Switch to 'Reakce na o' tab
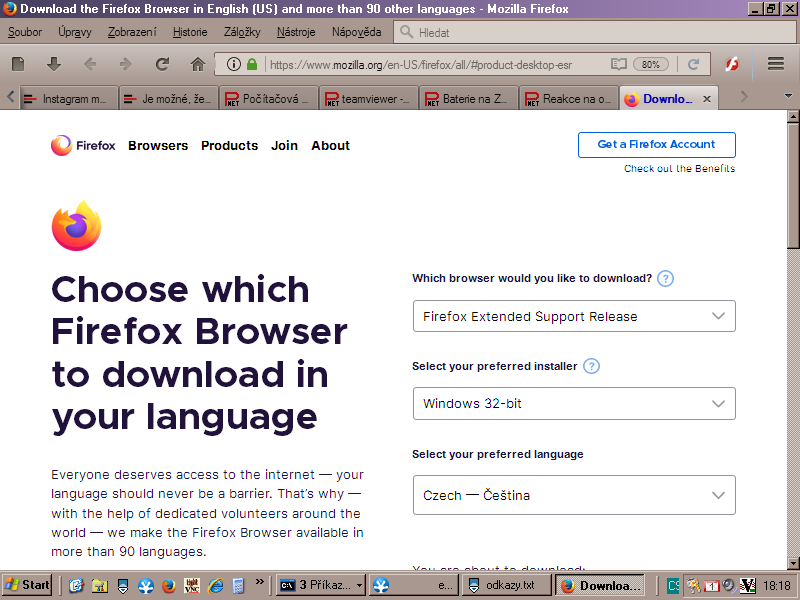800x600 pixels. click(x=569, y=98)
